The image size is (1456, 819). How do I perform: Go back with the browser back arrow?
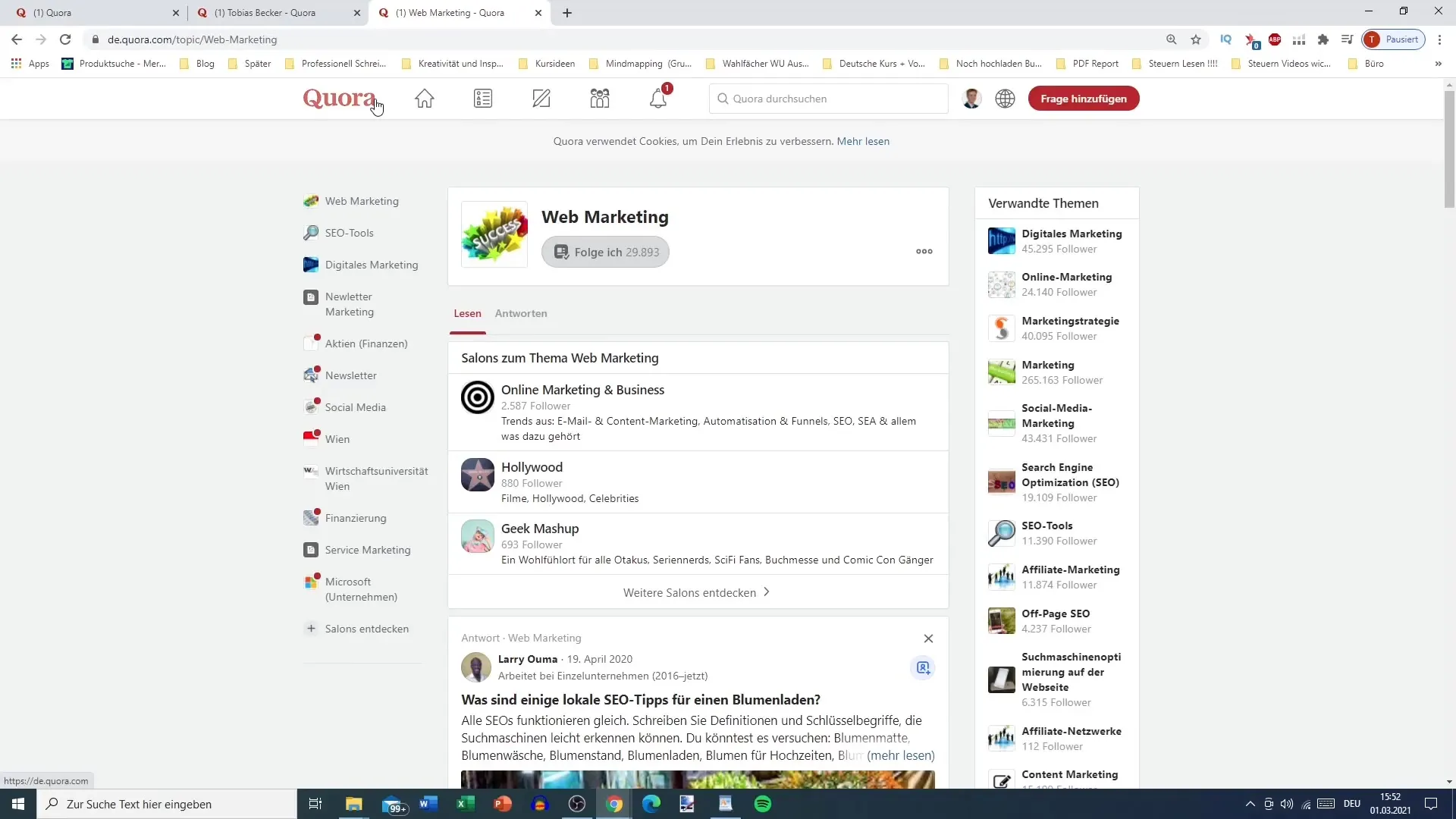click(x=17, y=39)
